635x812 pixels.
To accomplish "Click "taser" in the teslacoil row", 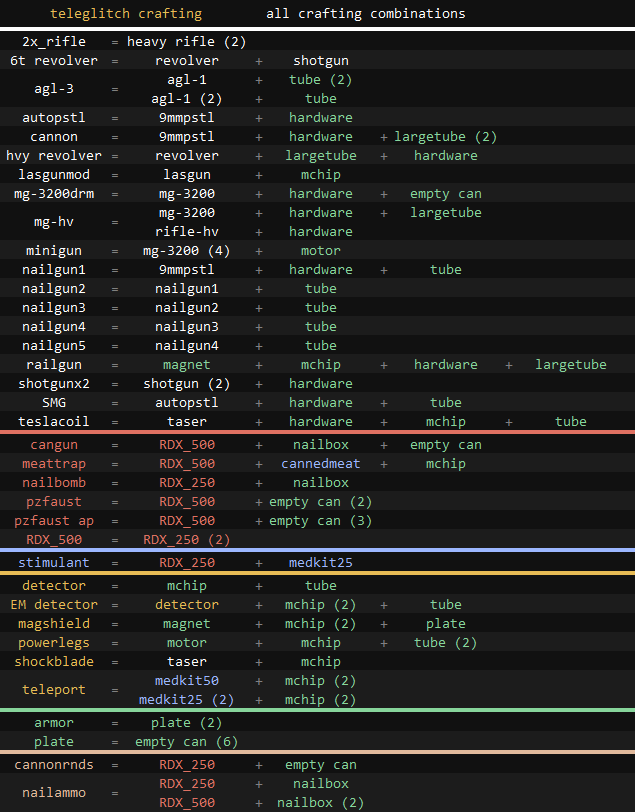I will (x=186, y=422).
